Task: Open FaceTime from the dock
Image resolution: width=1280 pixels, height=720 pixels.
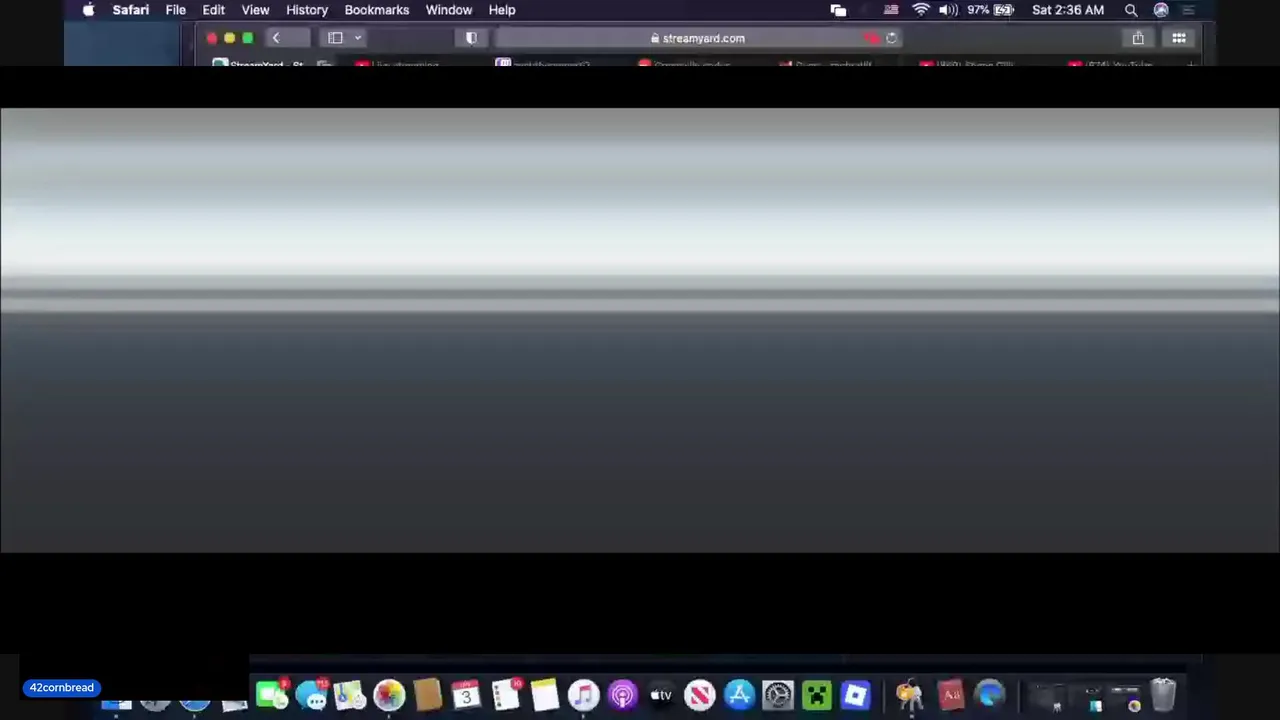Action: (x=271, y=695)
